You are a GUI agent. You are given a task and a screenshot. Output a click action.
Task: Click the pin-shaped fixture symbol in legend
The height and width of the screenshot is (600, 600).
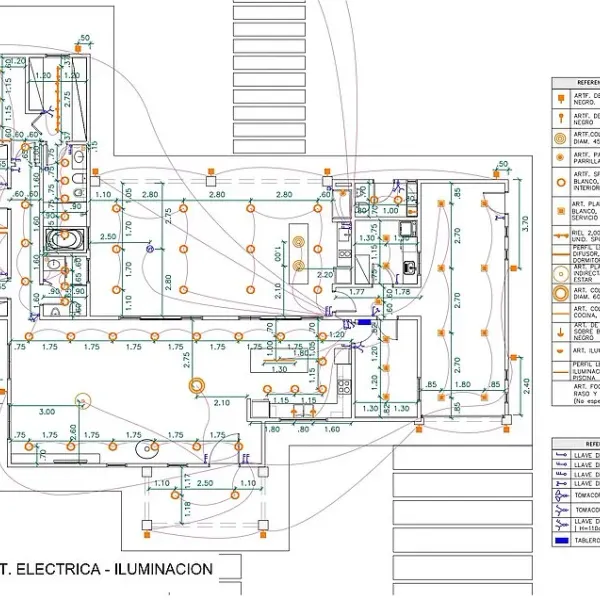click(x=561, y=118)
